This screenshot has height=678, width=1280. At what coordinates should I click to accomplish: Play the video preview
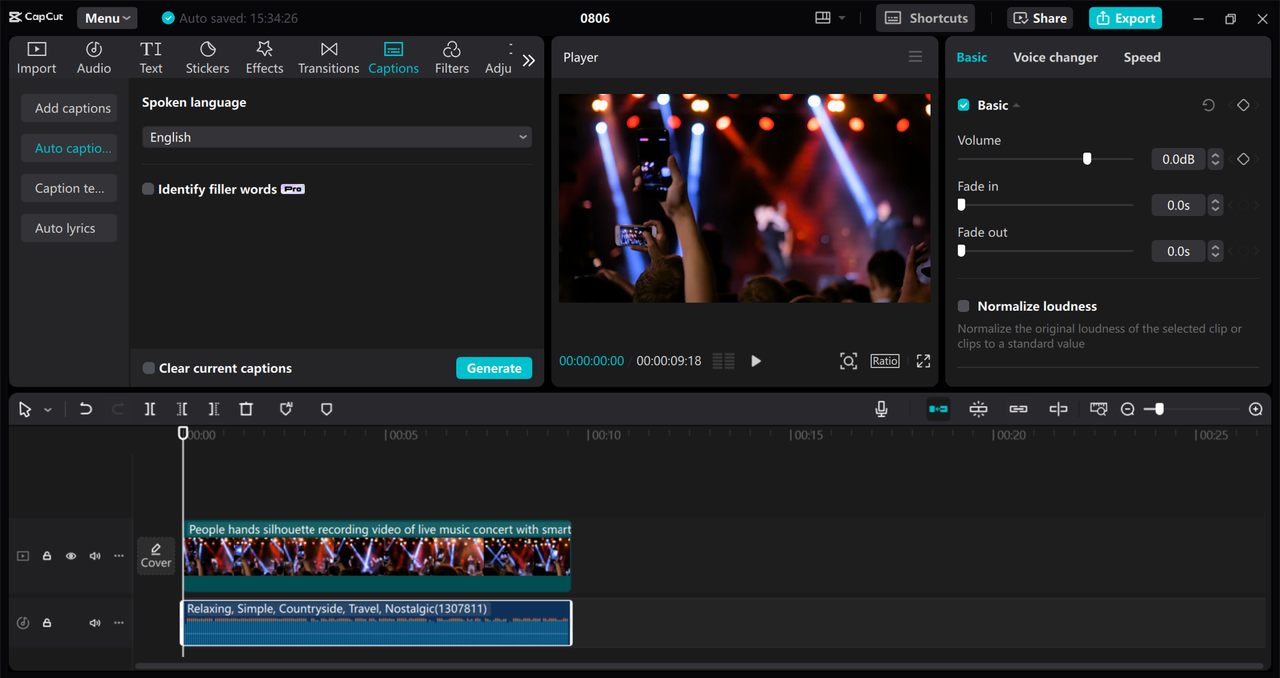click(756, 361)
